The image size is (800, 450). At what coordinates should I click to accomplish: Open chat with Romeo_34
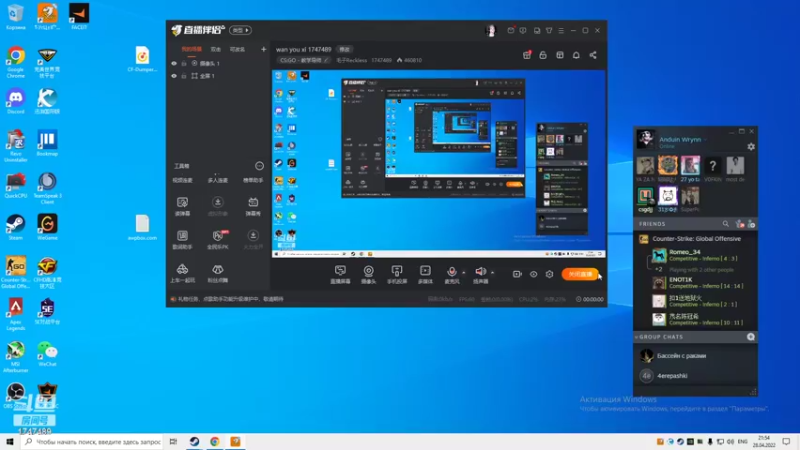click(x=695, y=255)
